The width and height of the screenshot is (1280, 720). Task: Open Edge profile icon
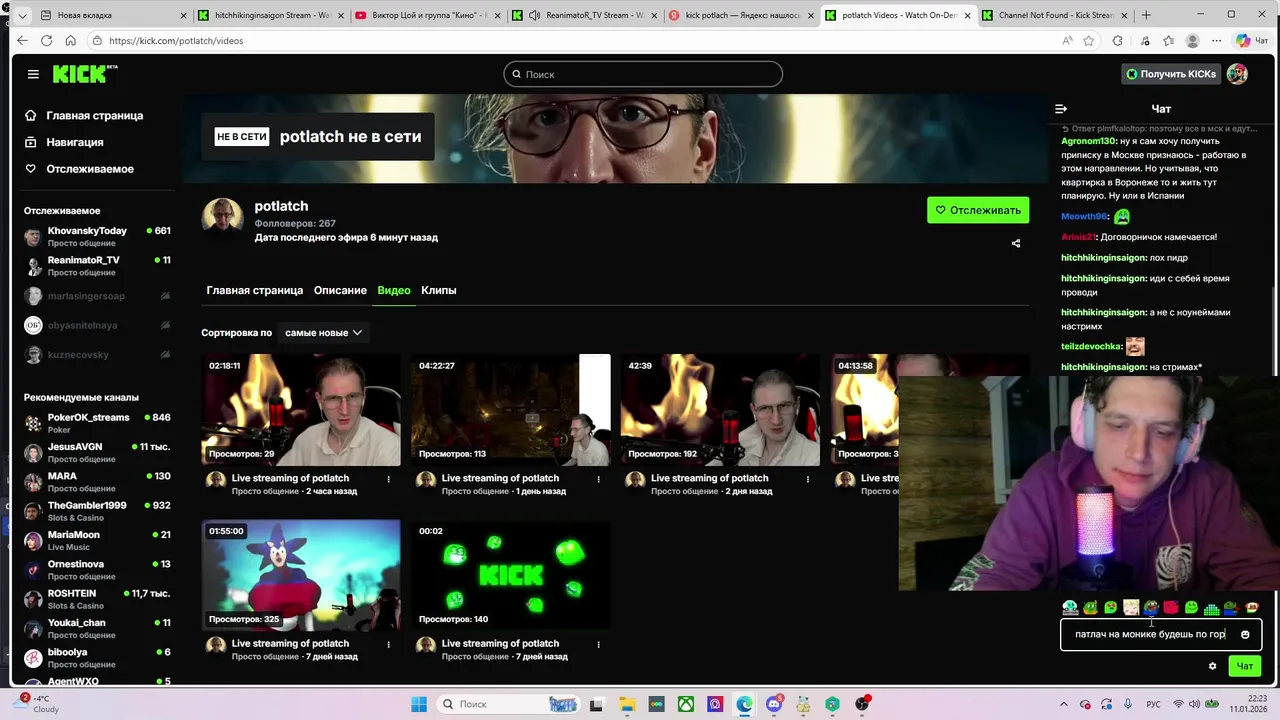(1192, 41)
